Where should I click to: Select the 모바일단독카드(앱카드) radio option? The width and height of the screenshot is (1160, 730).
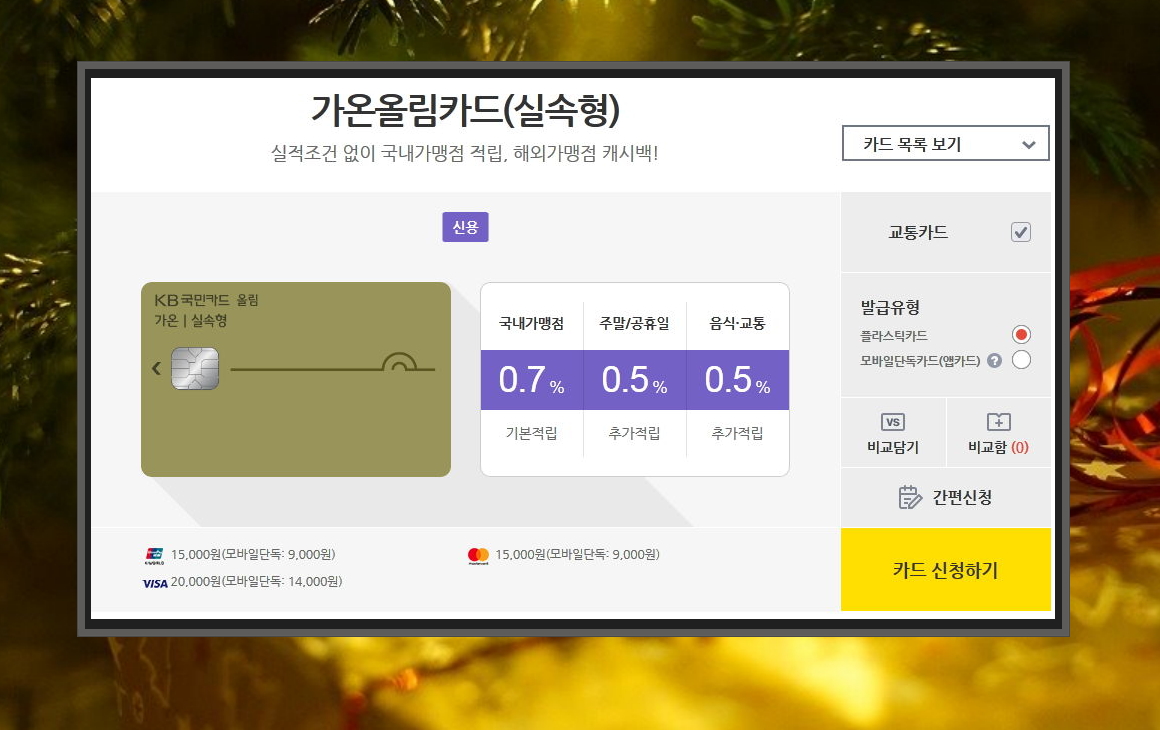click(1022, 360)
